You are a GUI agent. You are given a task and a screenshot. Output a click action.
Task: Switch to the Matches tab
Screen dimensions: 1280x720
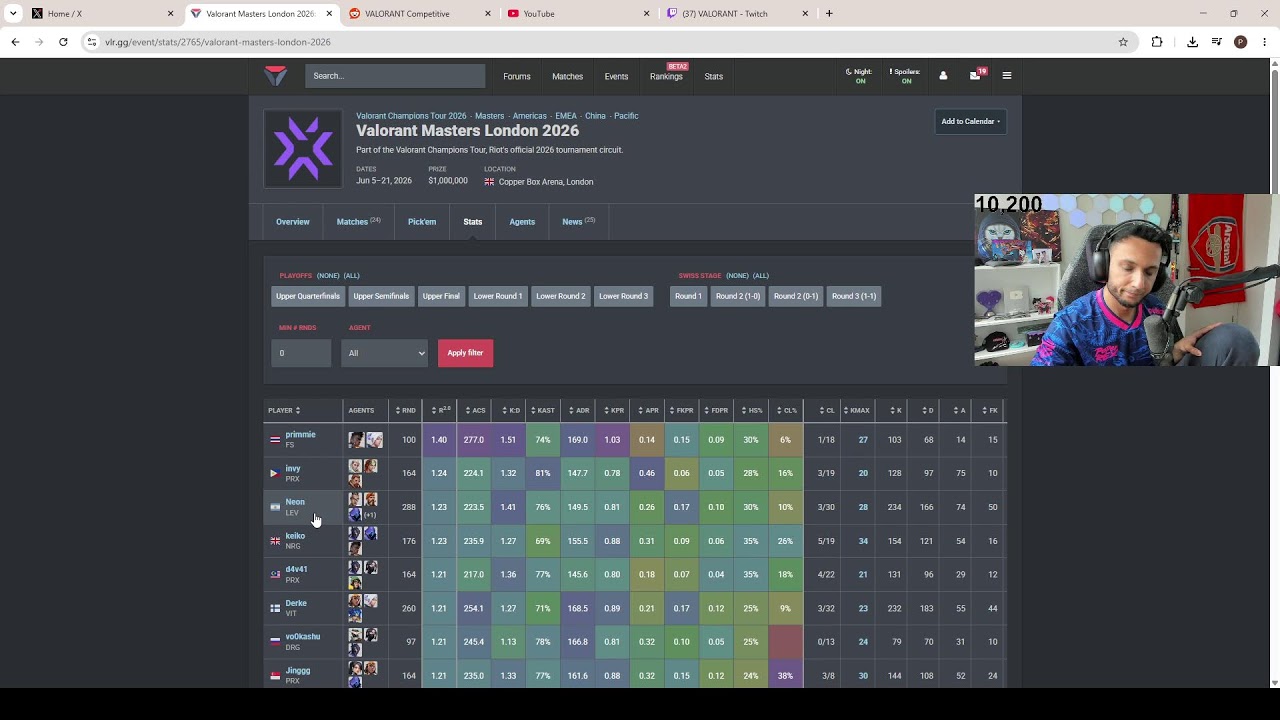coord(357,222)
